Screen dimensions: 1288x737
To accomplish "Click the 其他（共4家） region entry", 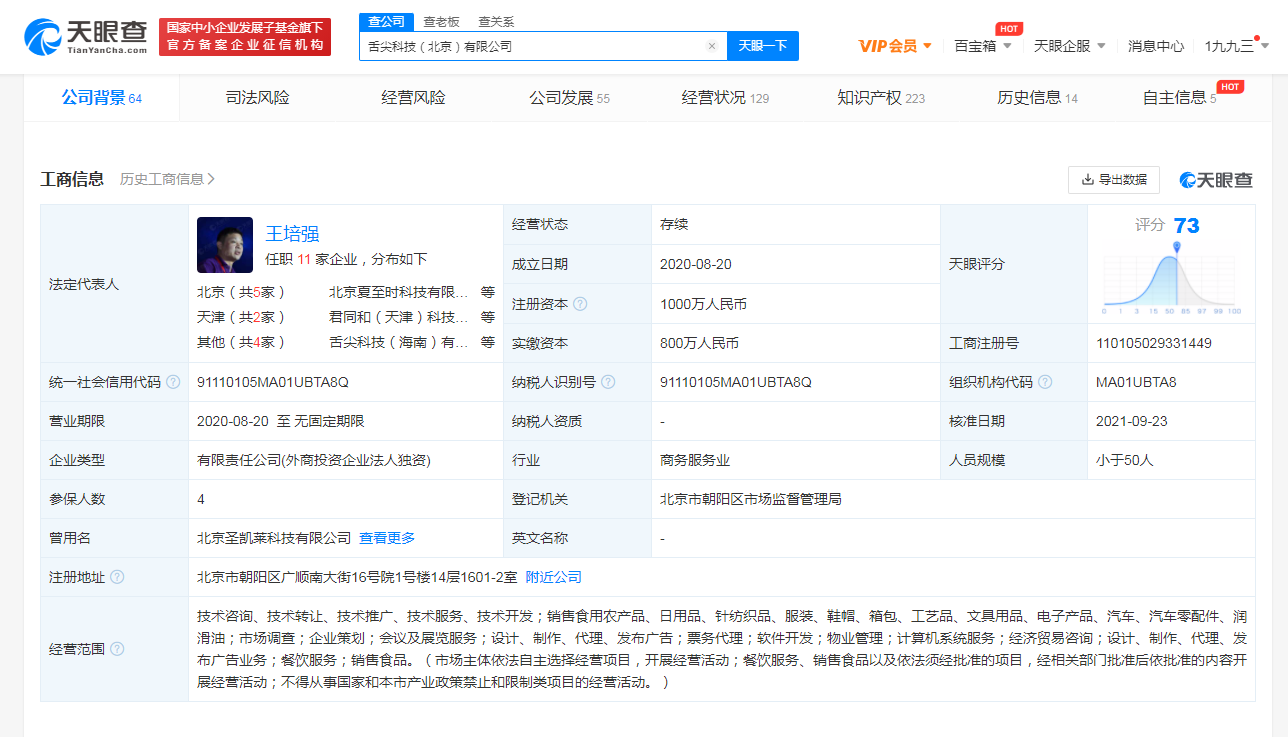I will (241, 342).
